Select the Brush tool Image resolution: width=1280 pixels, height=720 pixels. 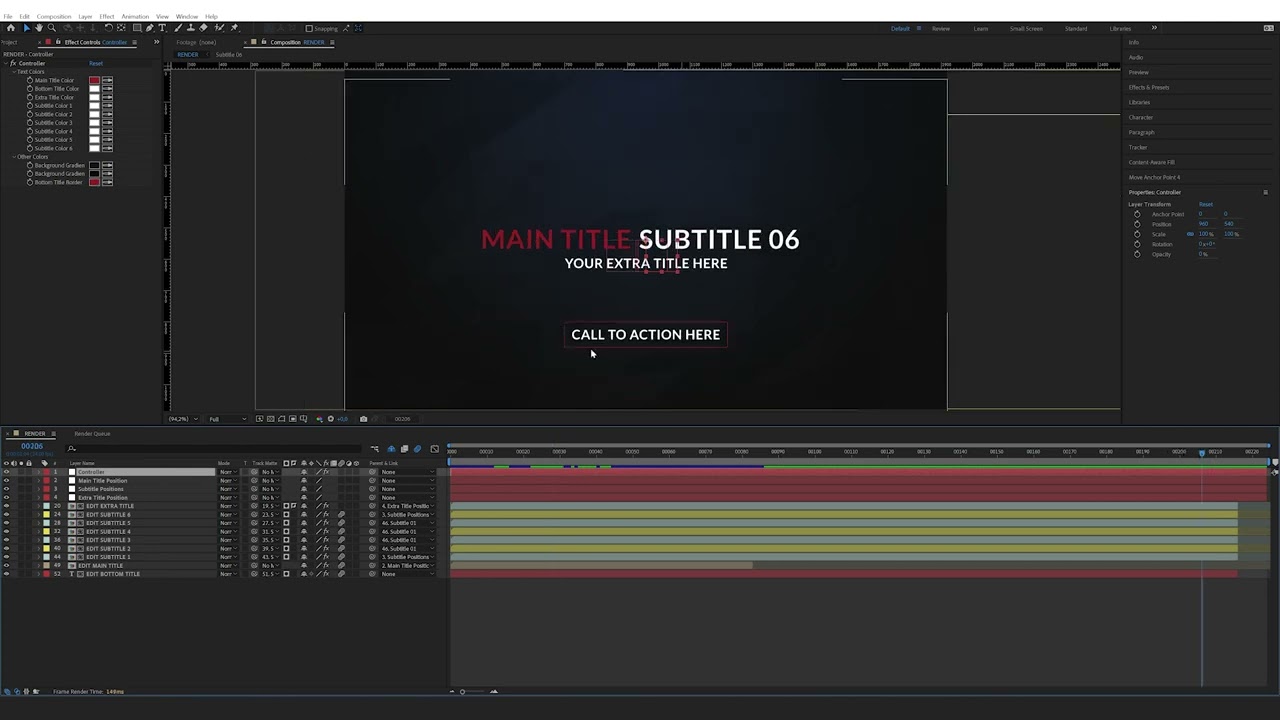tap(178, 28)
